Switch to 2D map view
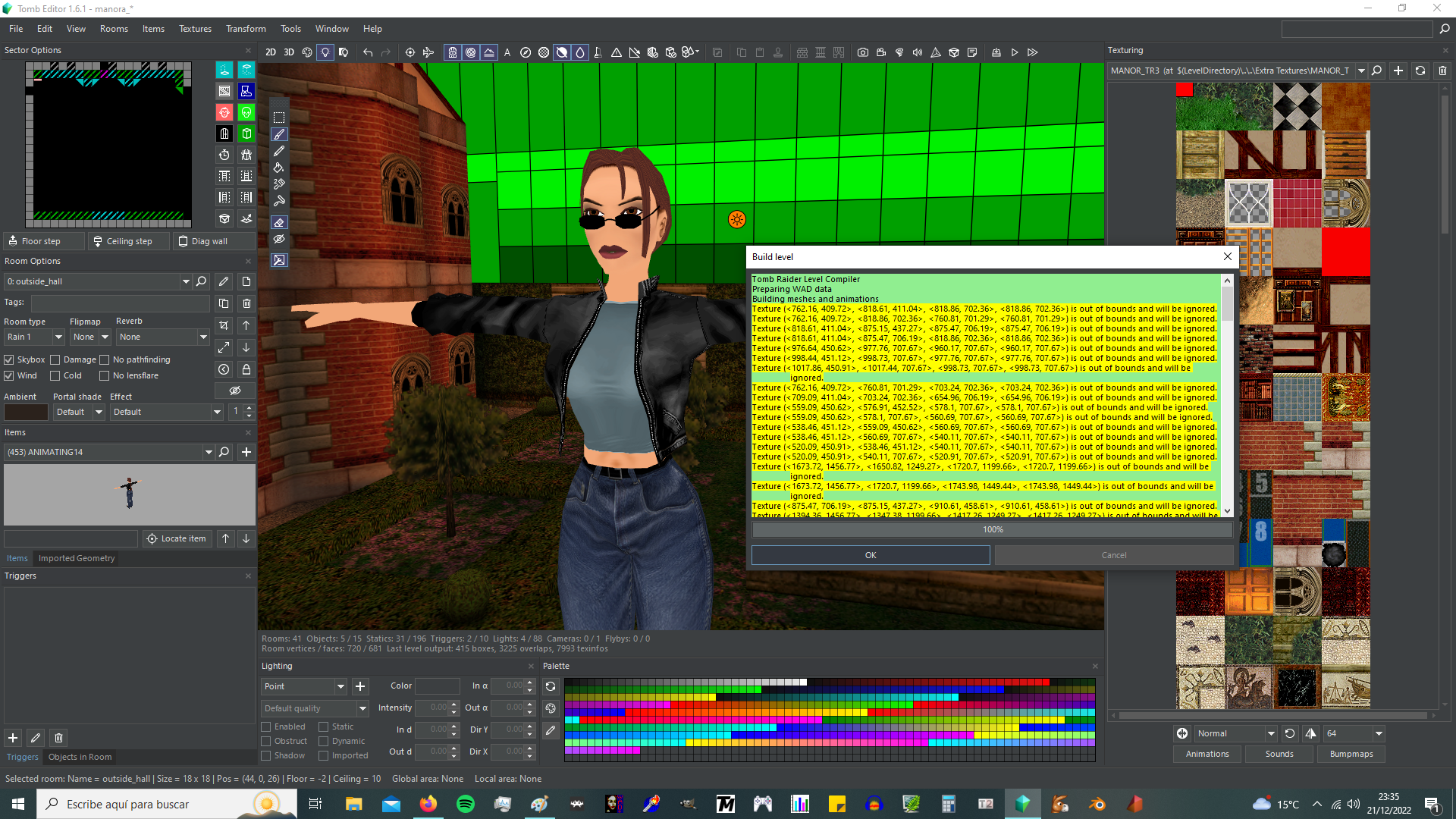This screenshot has height=819, width=1456. coord(271,52)
